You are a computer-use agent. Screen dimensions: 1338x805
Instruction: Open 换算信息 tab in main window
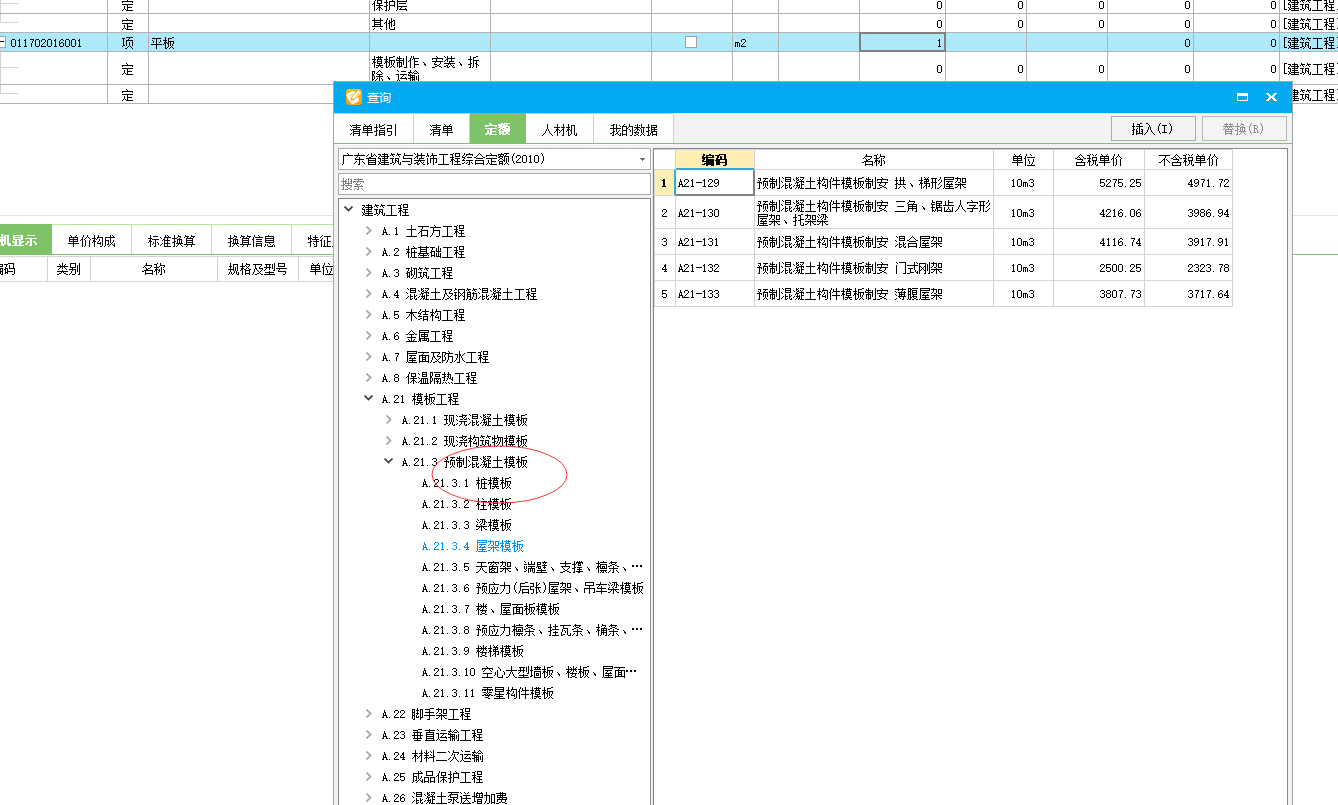point(251,241)
